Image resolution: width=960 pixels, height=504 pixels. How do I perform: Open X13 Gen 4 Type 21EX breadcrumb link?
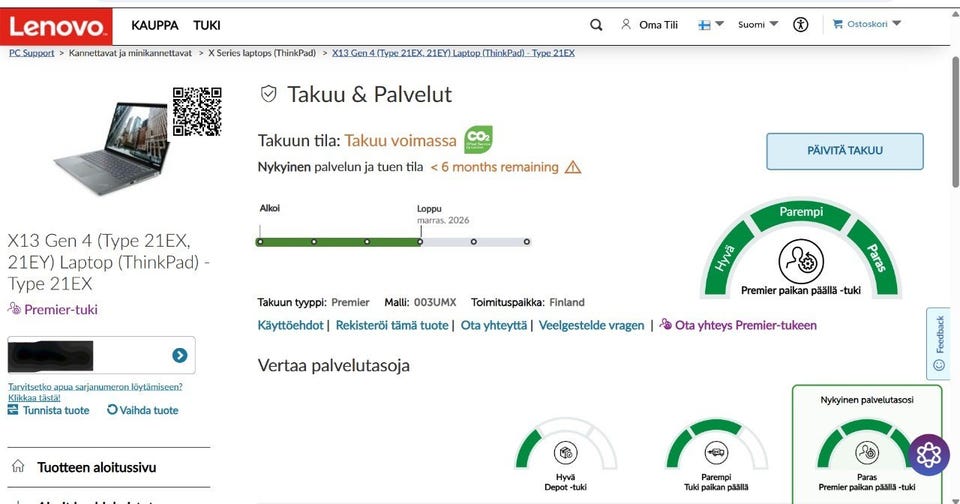click(x=453, y=53)
